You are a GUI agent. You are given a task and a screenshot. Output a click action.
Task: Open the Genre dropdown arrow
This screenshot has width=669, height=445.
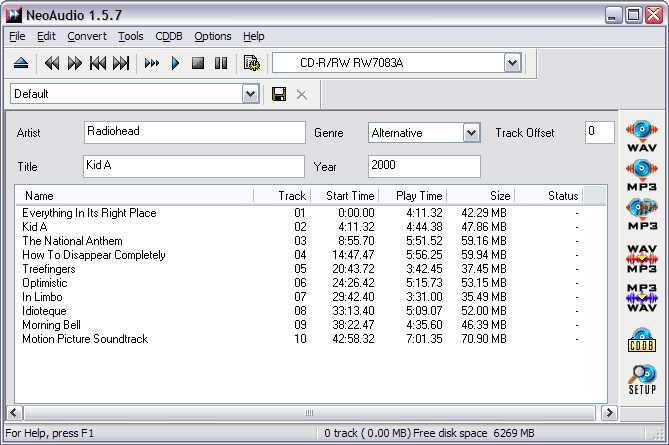click(471, 133)
